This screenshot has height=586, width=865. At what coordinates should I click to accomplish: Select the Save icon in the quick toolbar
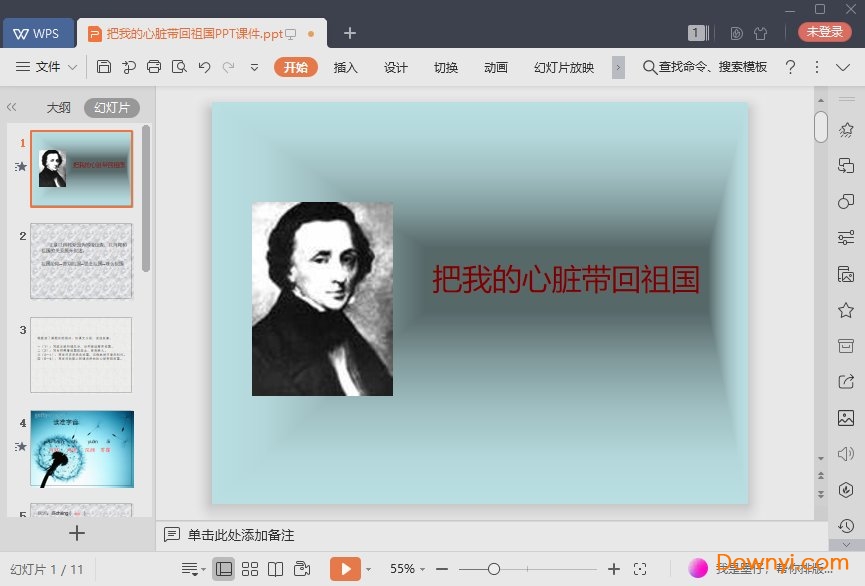tap(105, 67)
